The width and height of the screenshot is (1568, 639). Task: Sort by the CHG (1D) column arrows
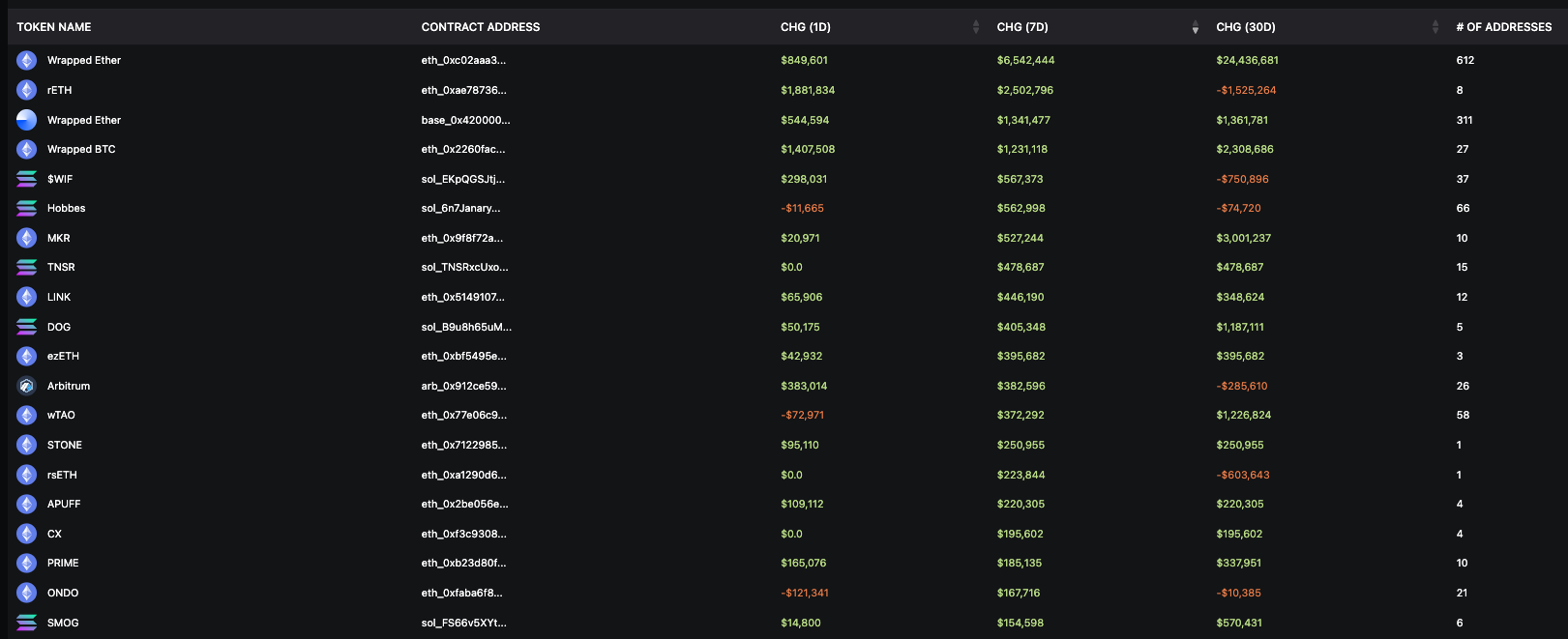point(975,27)
